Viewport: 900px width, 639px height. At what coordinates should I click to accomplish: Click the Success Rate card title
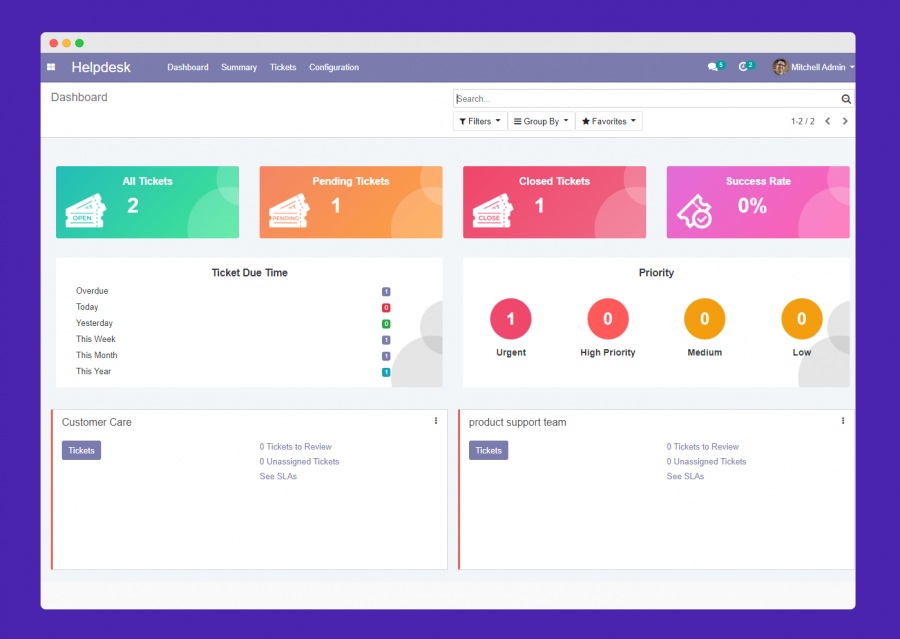(x=758, y=181)
